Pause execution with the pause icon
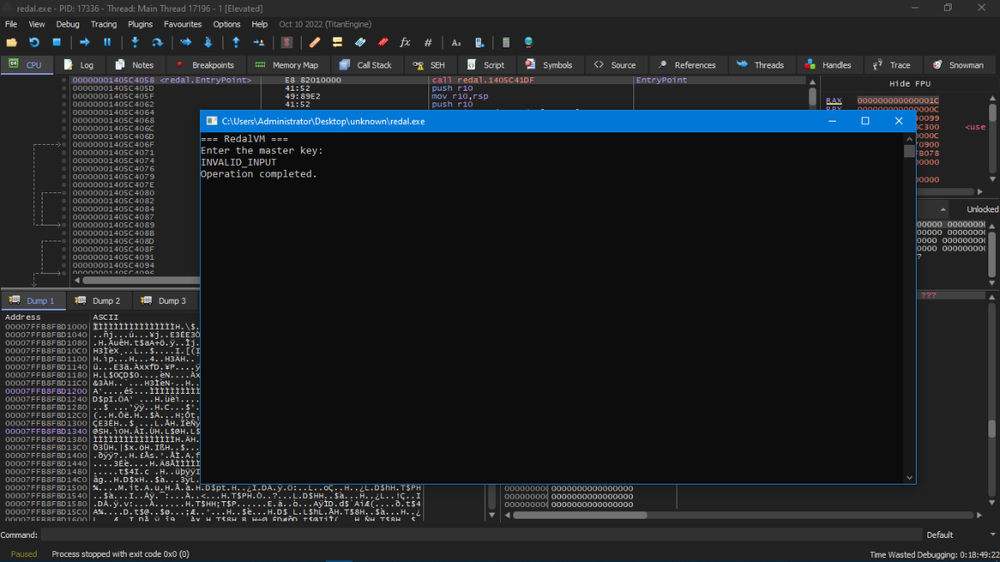This screenshot has width=1000, height=562. pyautogui.click(x=107, y=43)
